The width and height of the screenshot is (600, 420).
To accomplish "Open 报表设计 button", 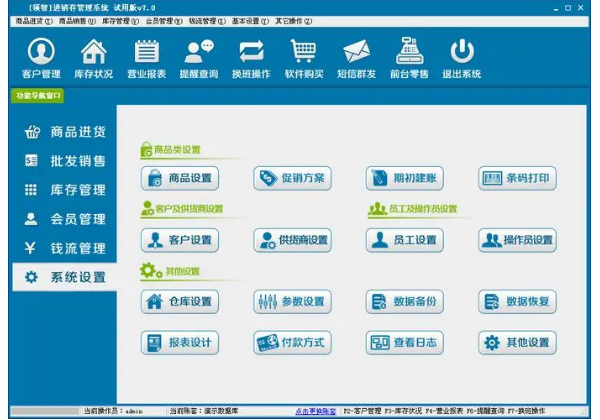I will tap(180, 343).
